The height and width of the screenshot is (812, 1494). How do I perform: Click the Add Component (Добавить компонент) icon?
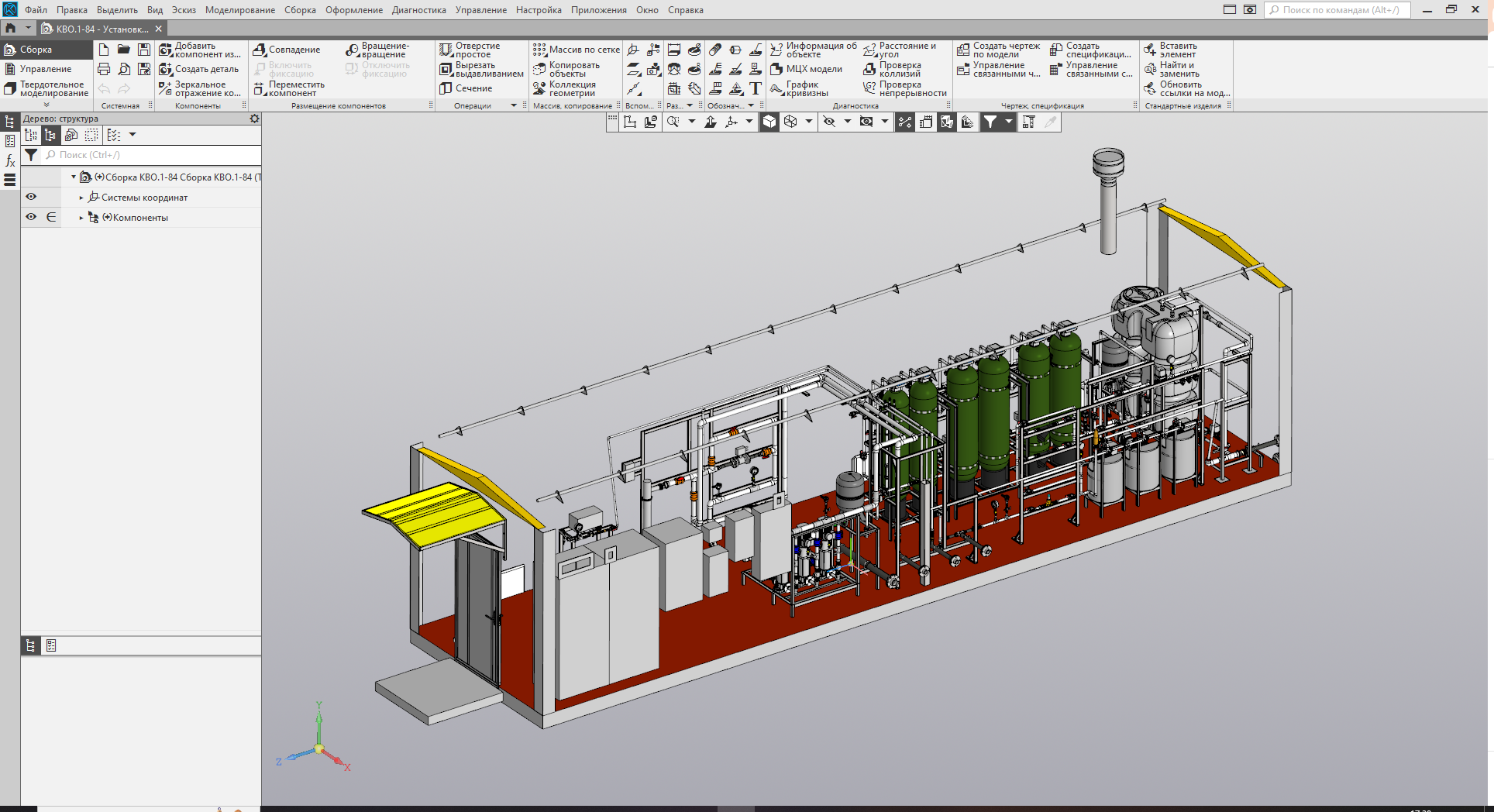coord(166,50)
